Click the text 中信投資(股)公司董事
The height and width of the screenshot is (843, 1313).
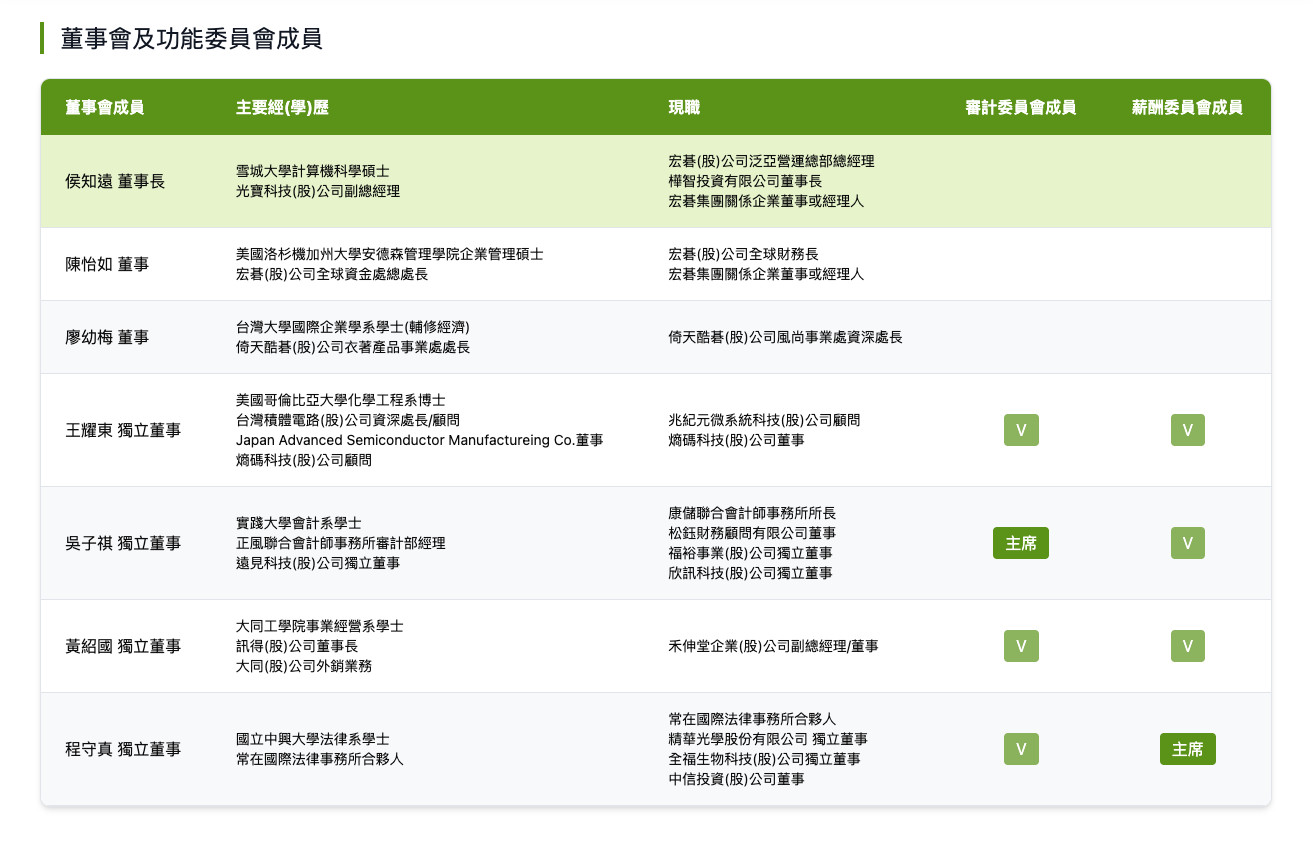click(736, 779)
